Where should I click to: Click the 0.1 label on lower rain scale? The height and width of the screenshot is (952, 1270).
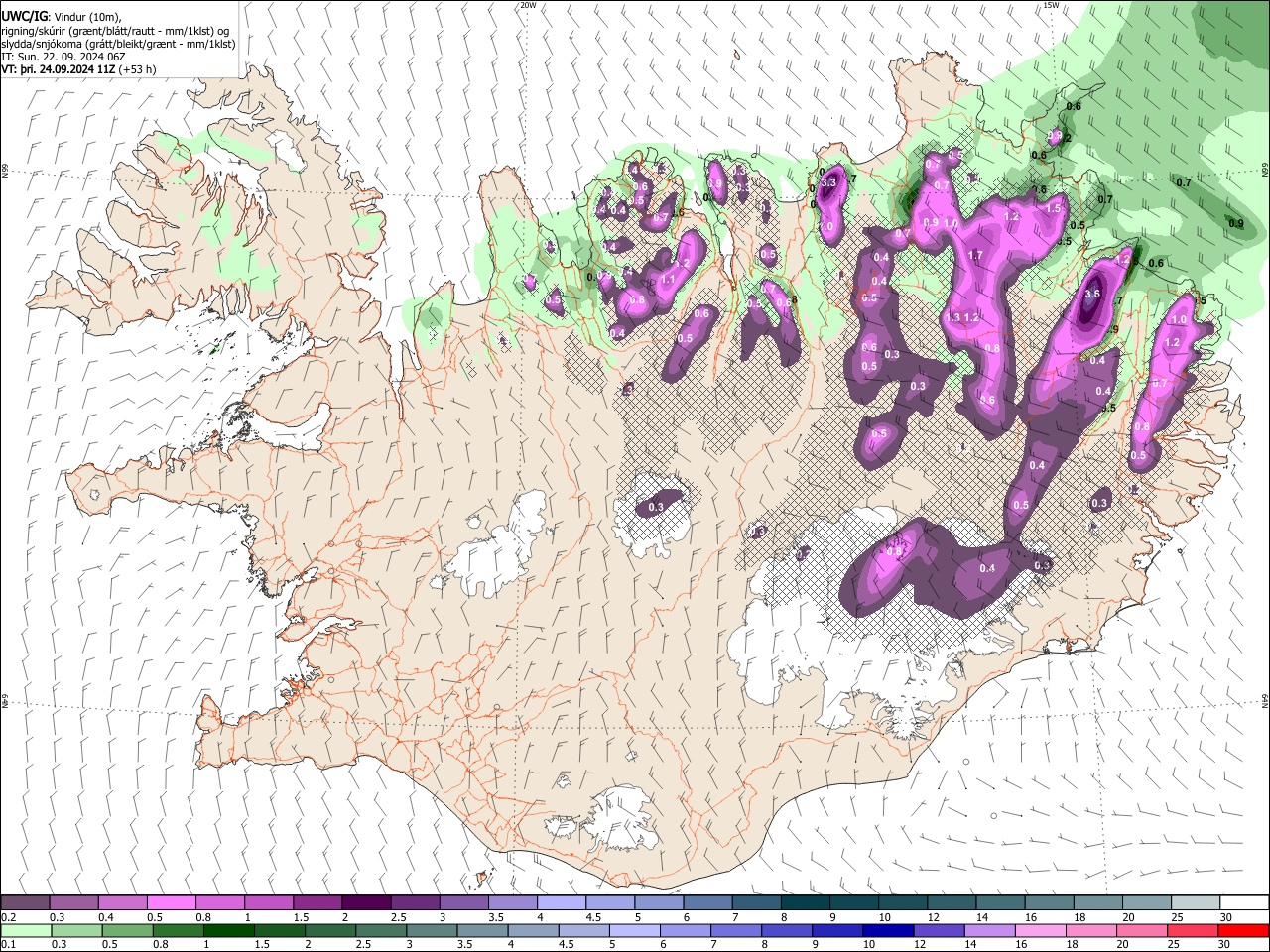[10, 944]
